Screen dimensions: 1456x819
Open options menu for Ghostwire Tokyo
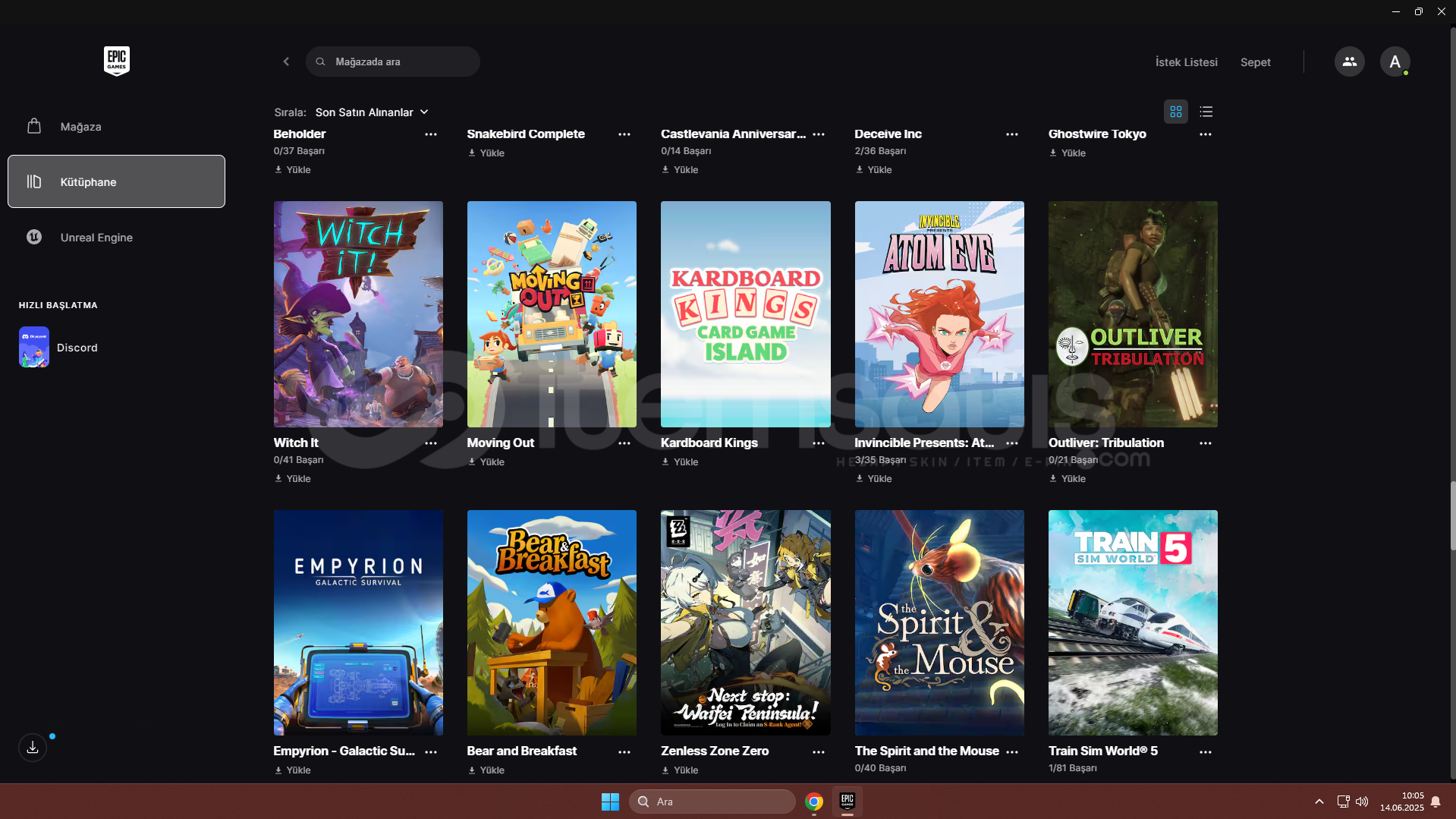pos(1206,134)
